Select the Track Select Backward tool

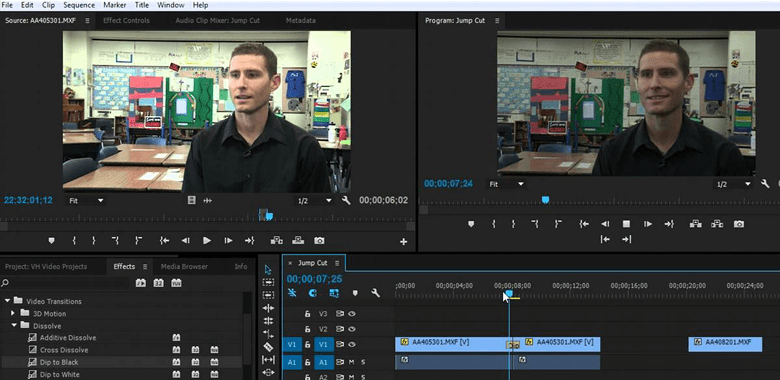point(268,295)
